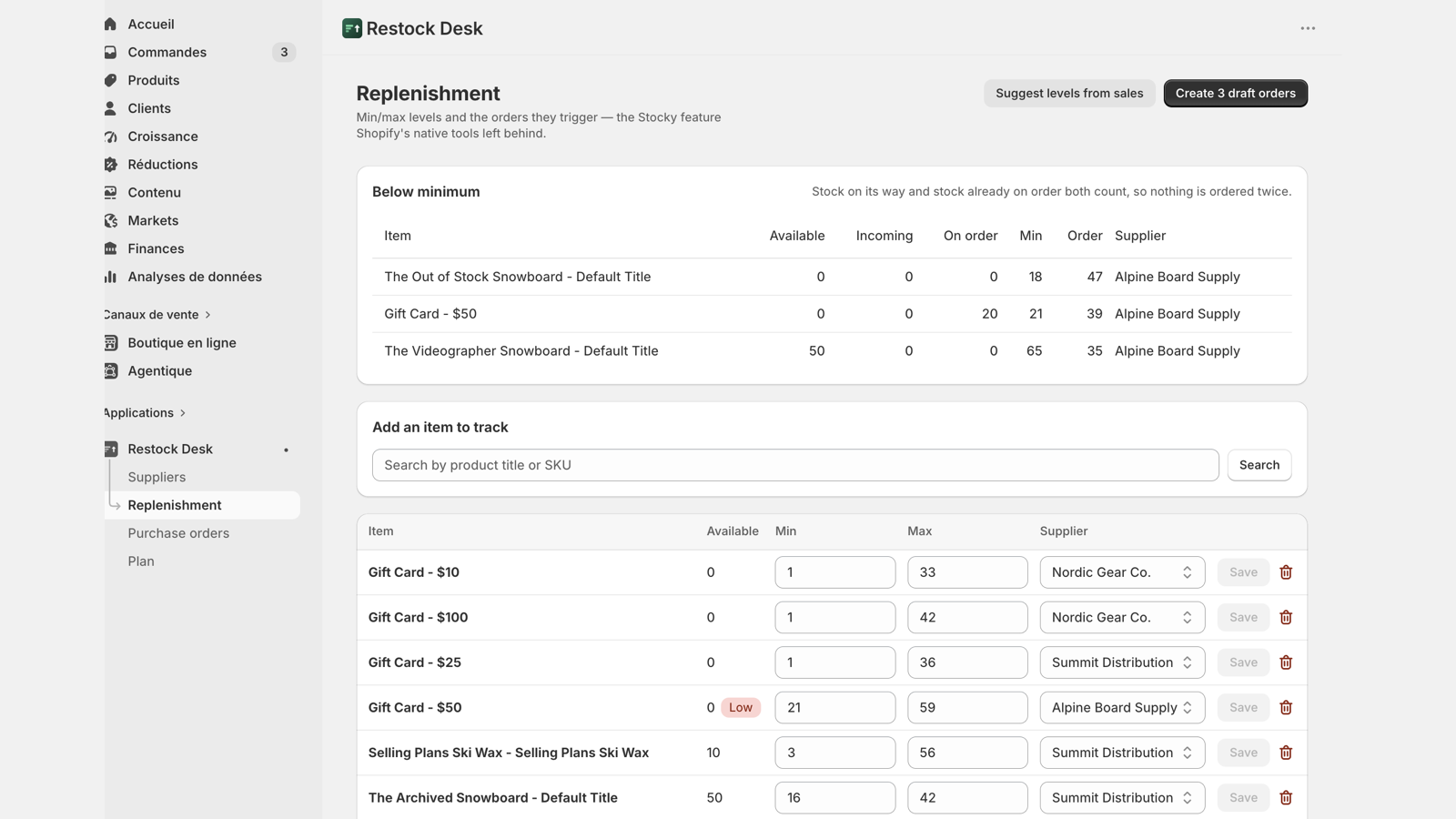Delete the Gift Card - $50 tracked row

[x=1286, y=708]
